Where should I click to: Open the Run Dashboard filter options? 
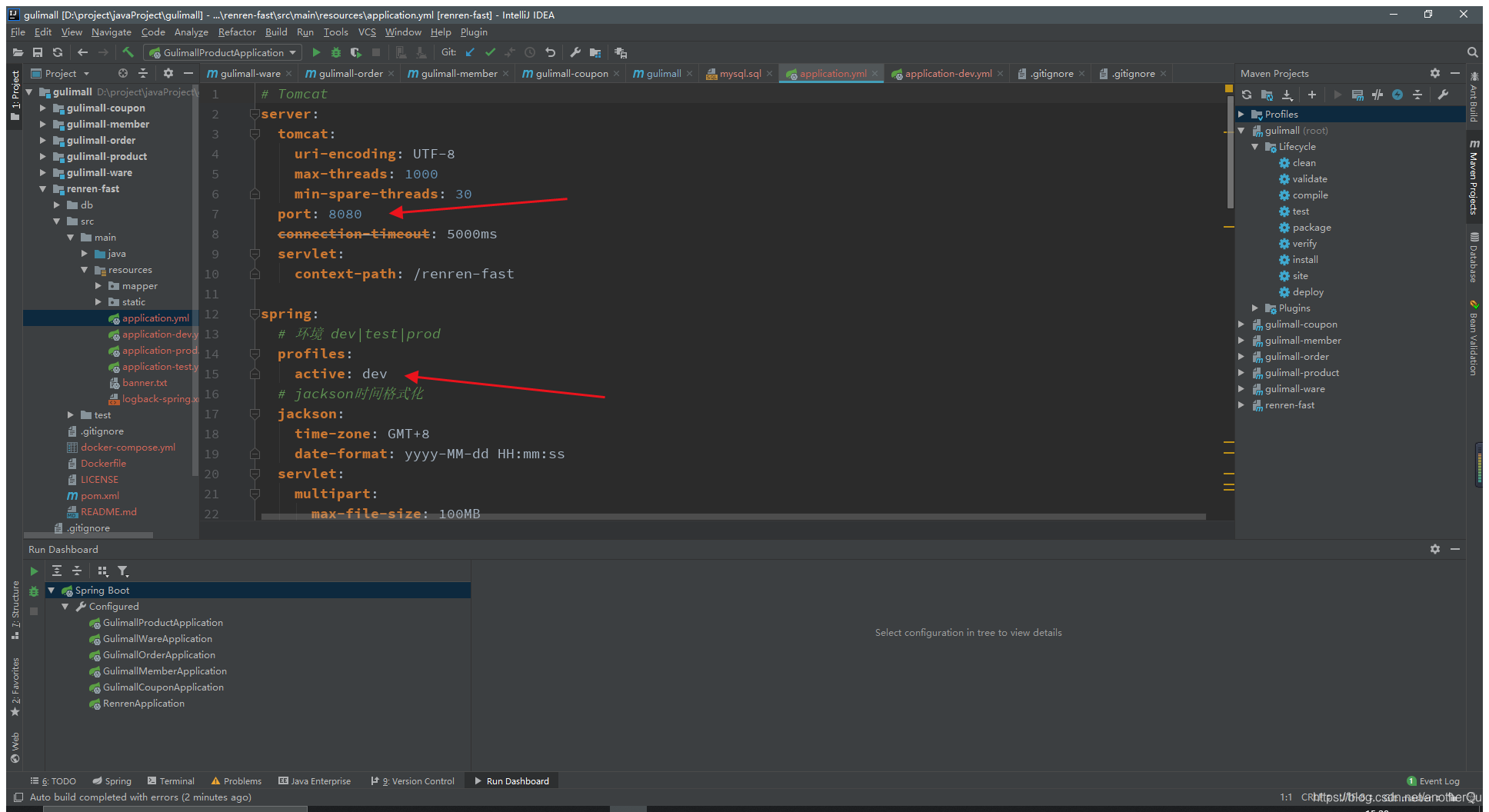click(x=123, y=571)
